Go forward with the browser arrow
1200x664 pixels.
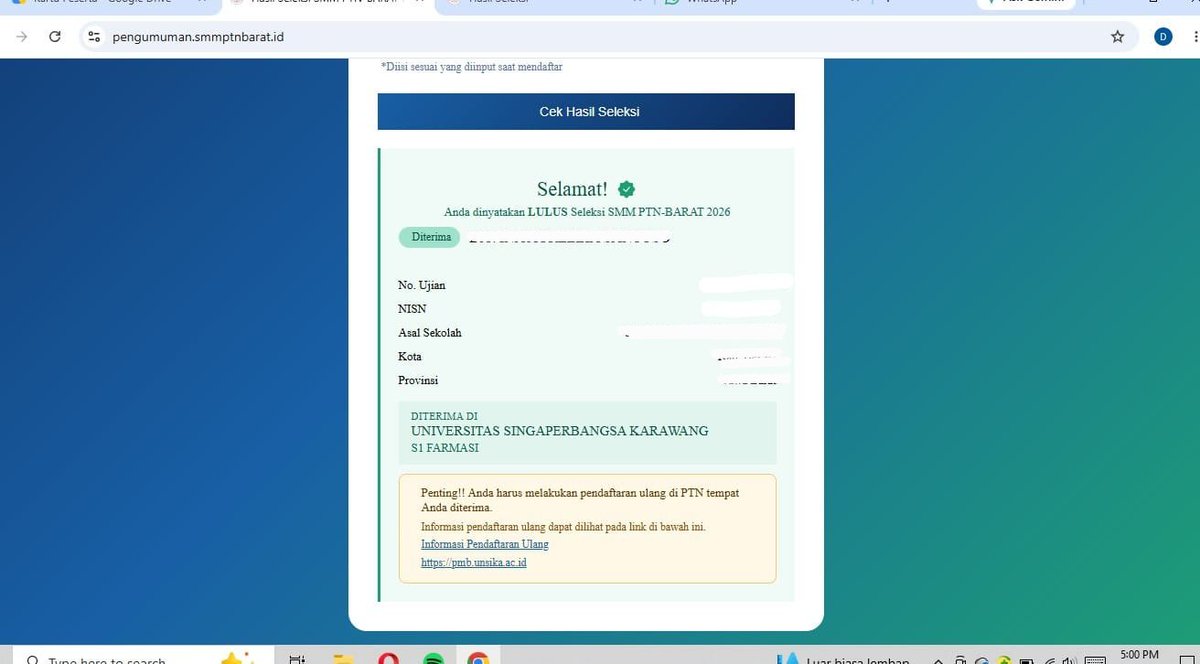pos(22,36)
